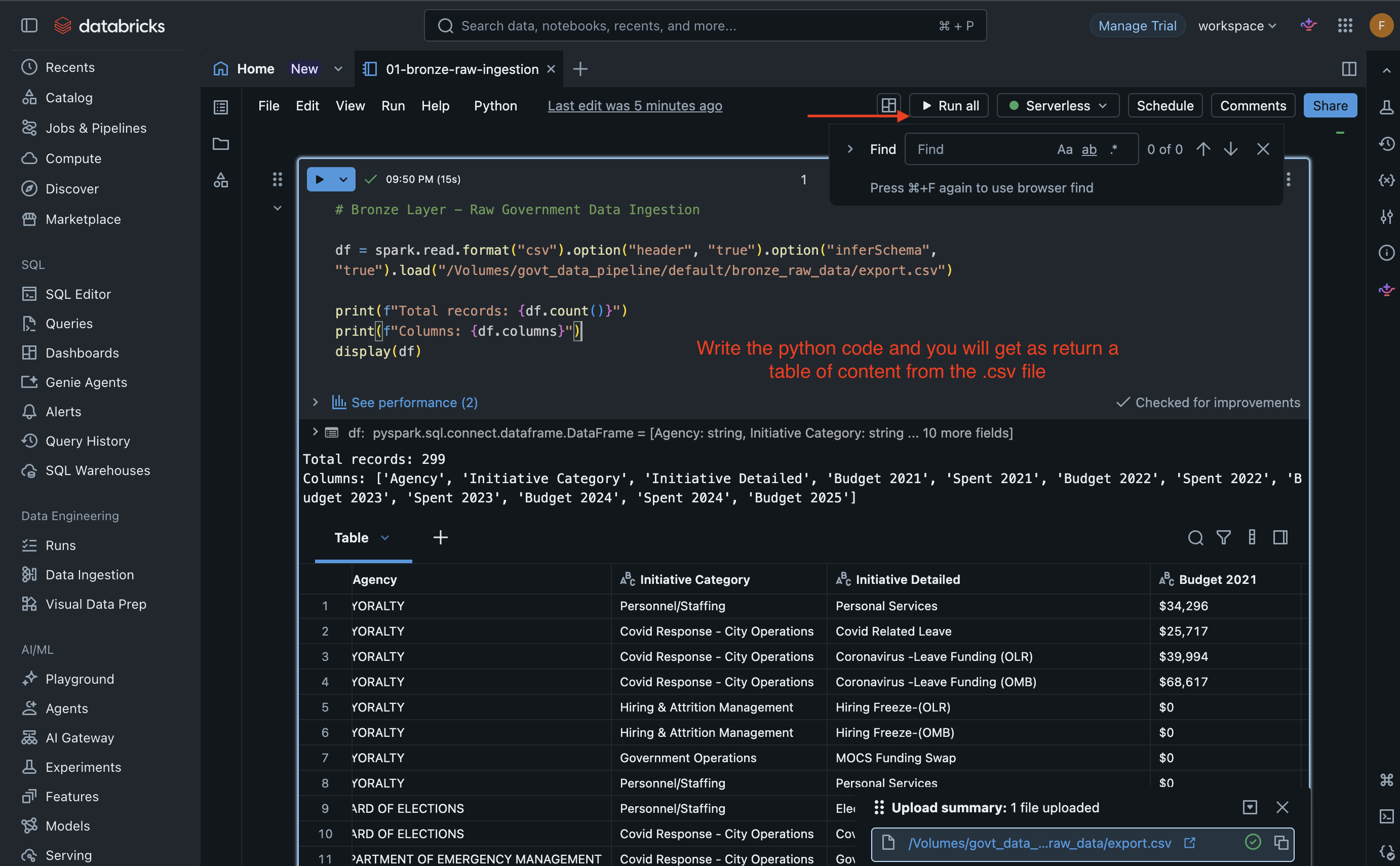The image size is (1400, 866).
Task: Go to previous find match arrow
Action: pos(1203,149)
